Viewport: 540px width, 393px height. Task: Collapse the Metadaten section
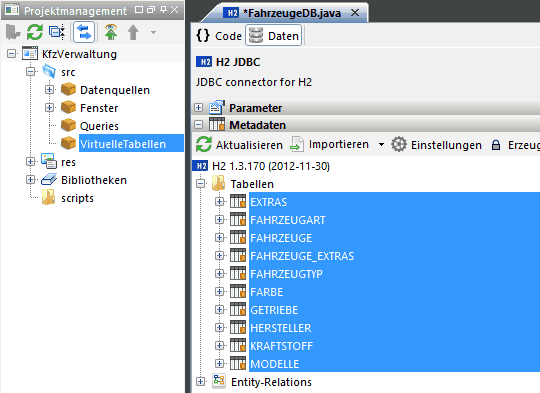[x=198, y=125]
